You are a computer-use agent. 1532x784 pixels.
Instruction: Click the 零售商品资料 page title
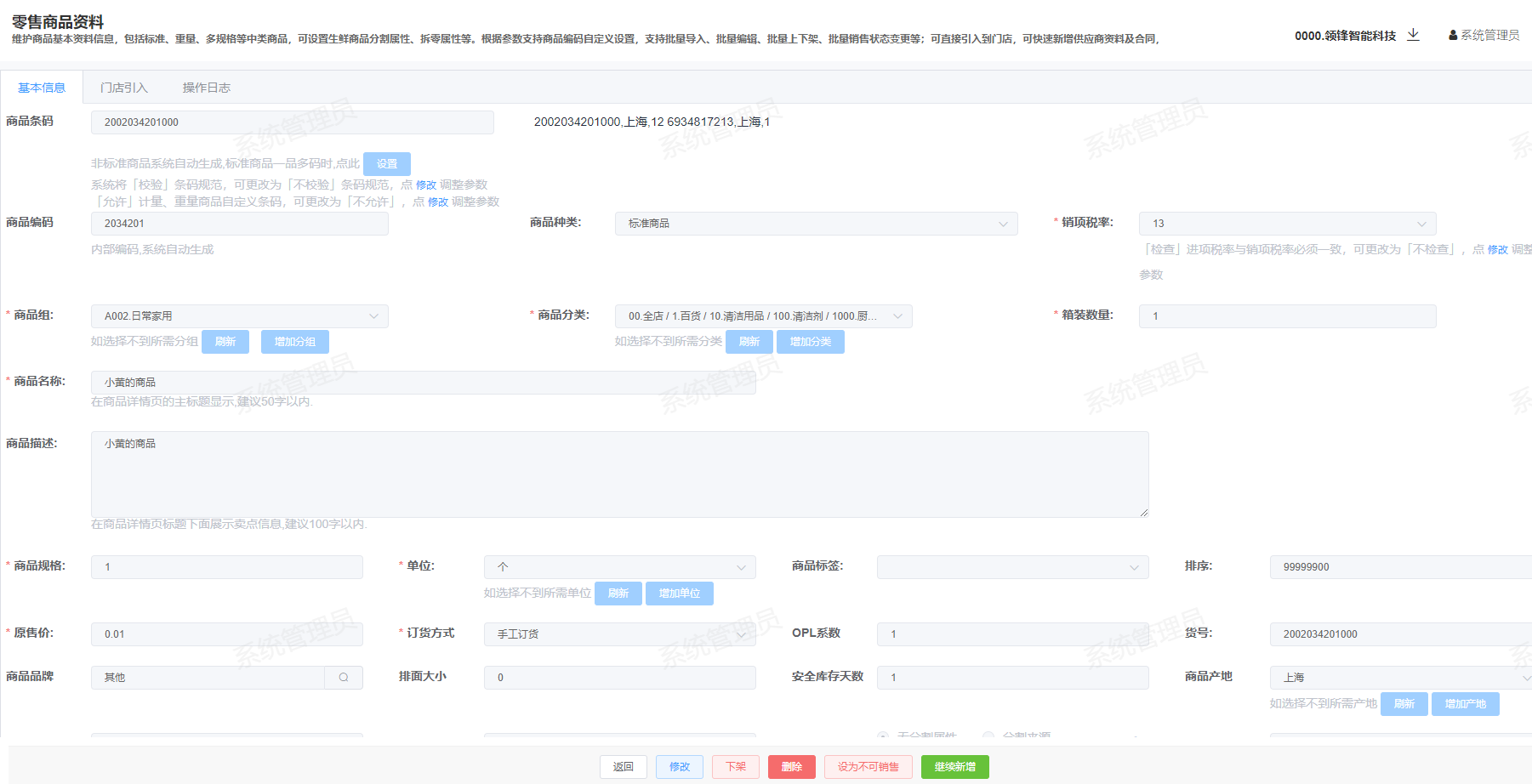58,21
